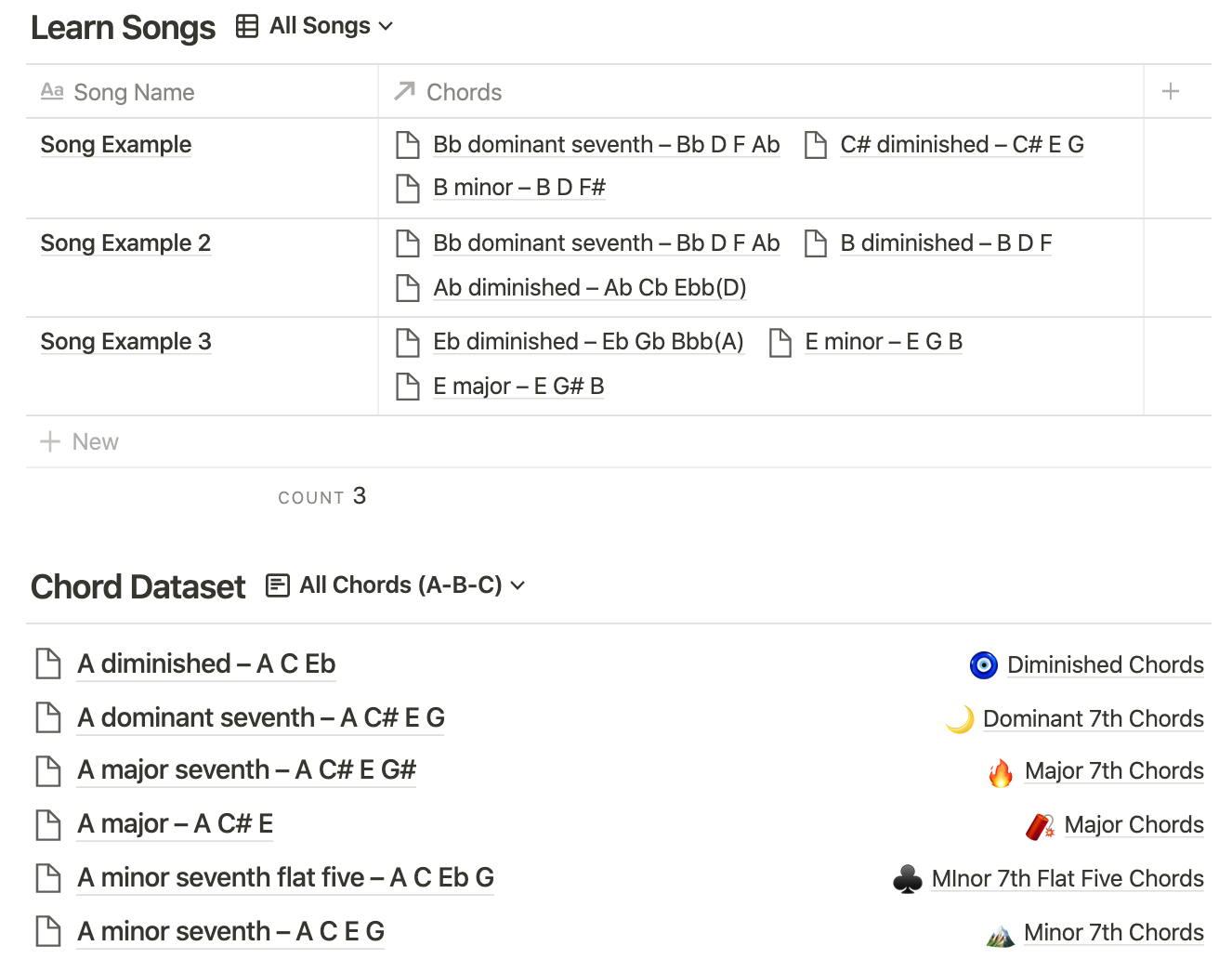Image resolution: width=1232 pixels, height=959 pixels.
Task: Click the list view icon beside All Chords
Action: pos(277,585)
